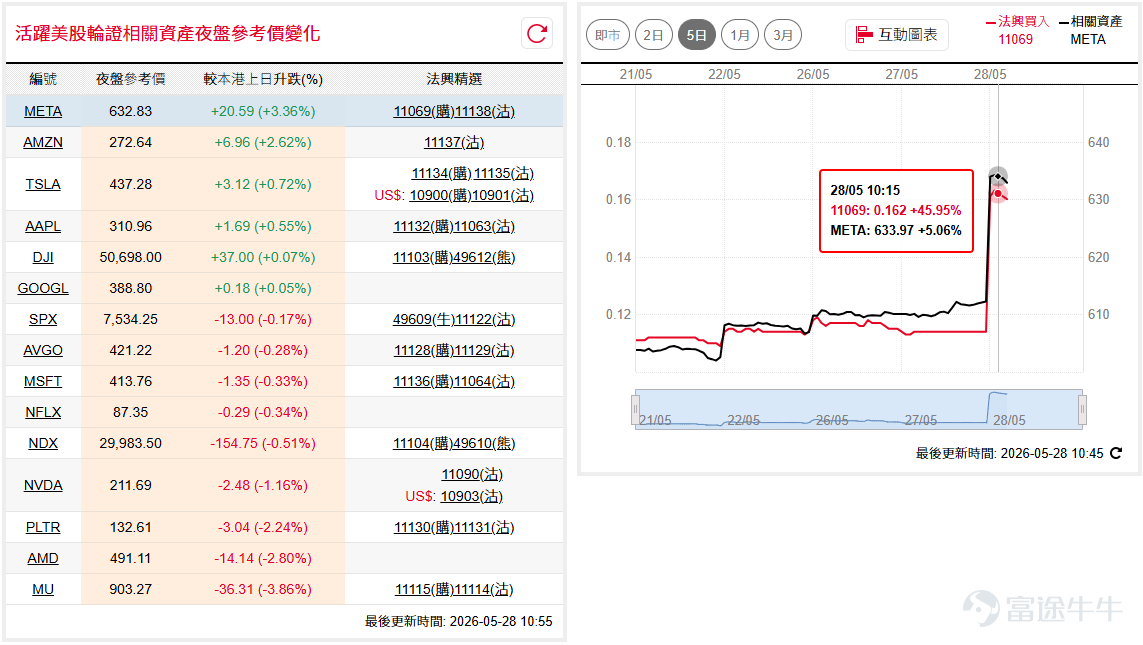The image size is (1143, 645).
Task: Open SPX warrants 49609(牛)11122(沽) link
Action: coord(454,319)
